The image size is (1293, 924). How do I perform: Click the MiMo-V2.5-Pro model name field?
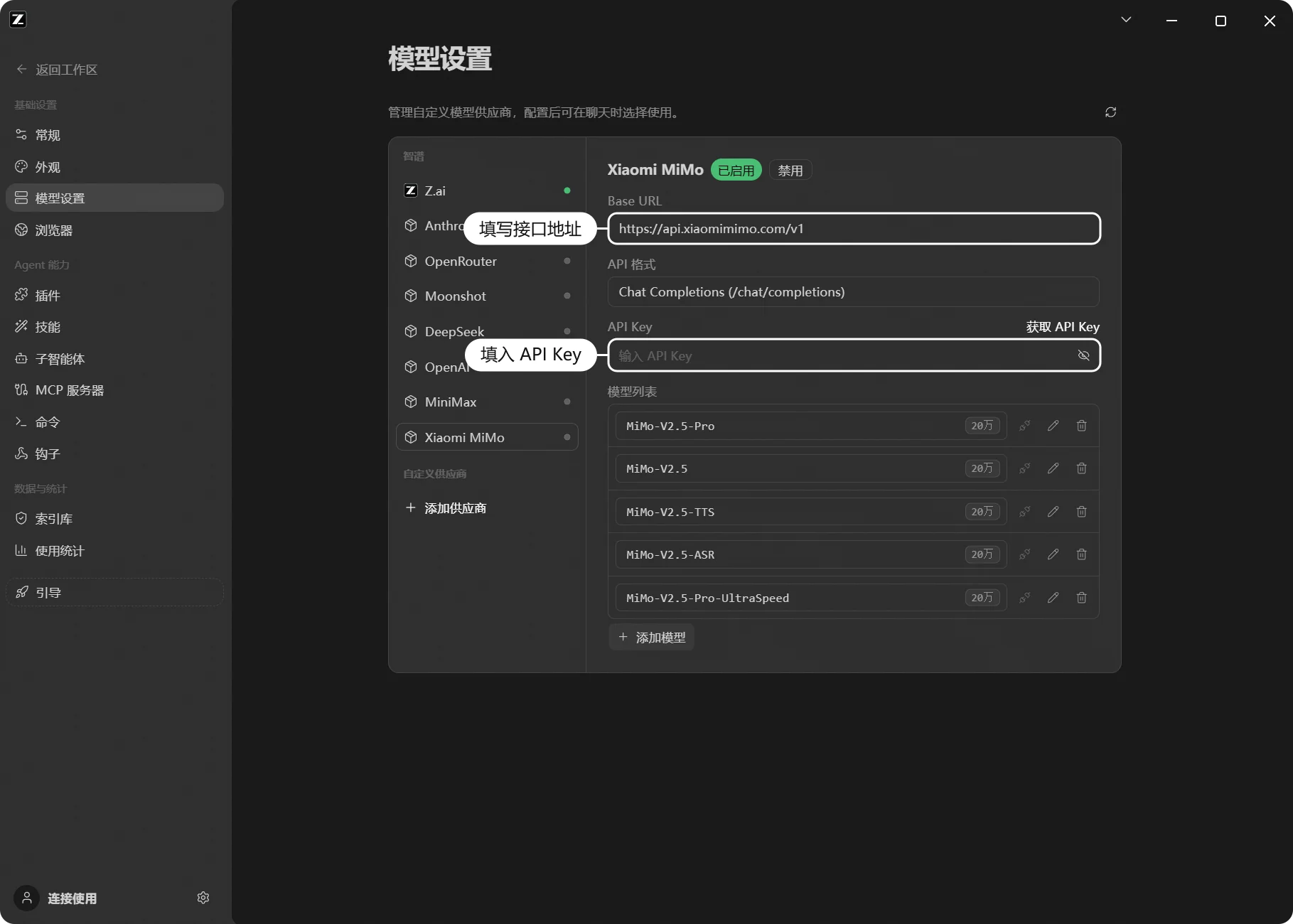[811, 426]
